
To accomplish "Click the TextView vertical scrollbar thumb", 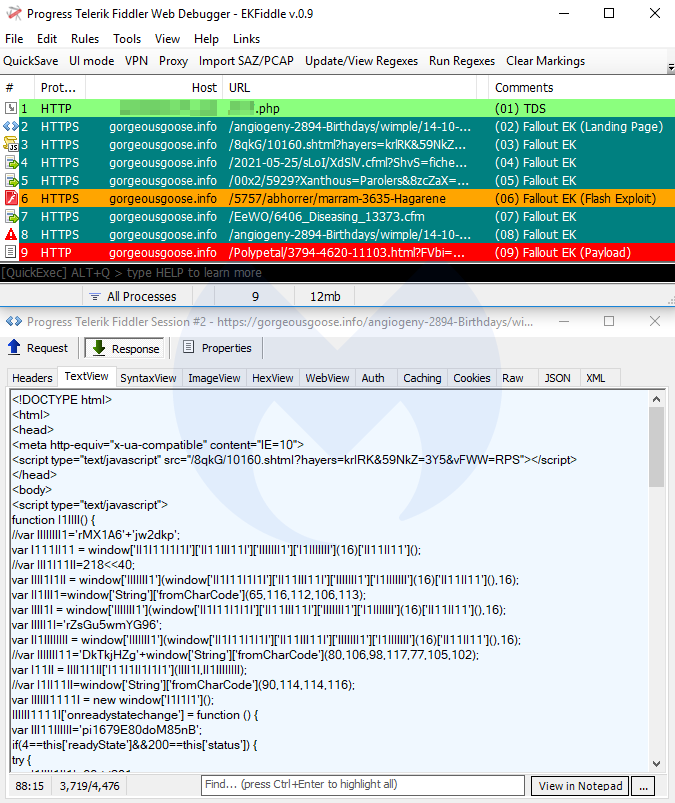I will pos(657,447).
